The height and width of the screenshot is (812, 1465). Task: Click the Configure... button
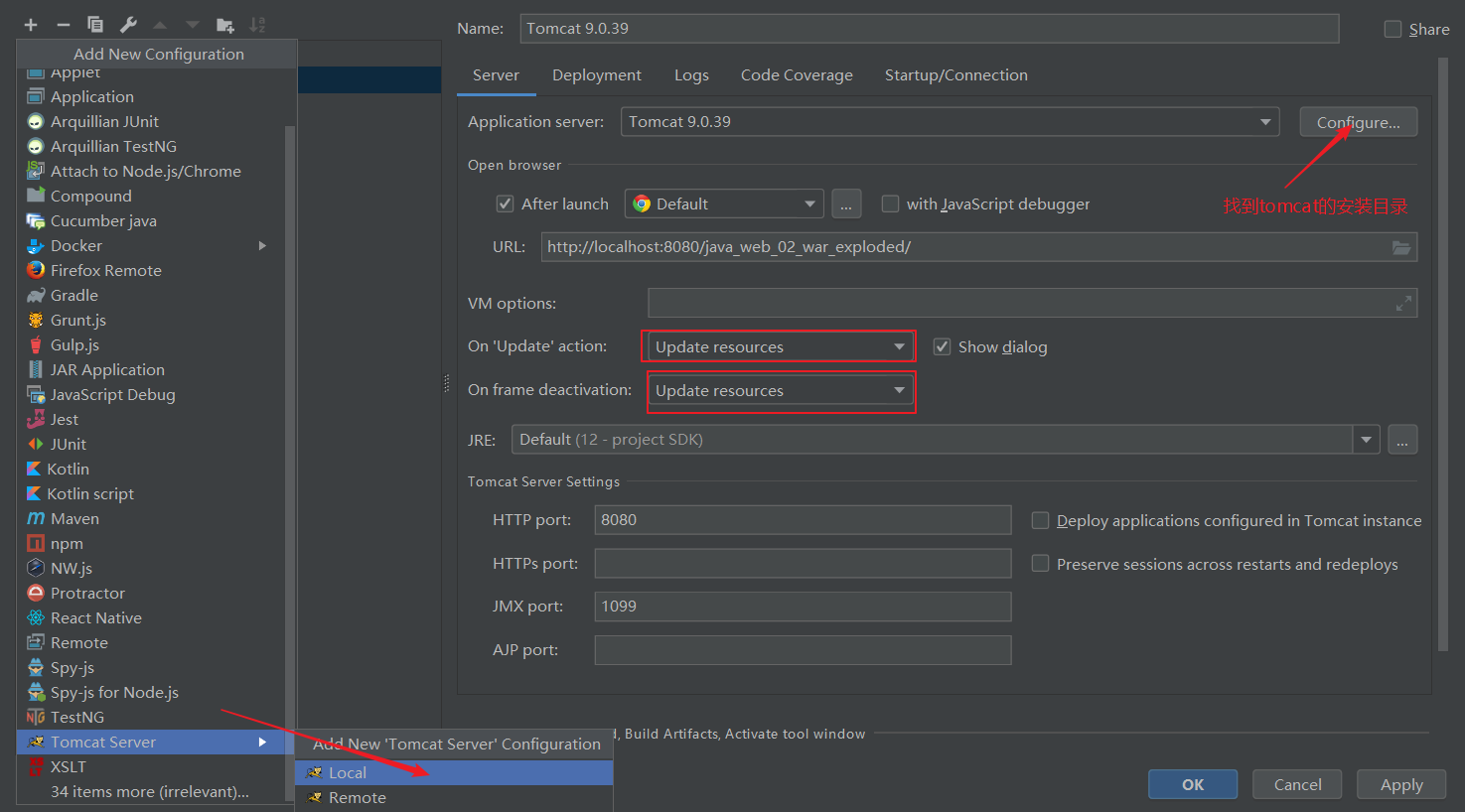(x=1358, y=122)
